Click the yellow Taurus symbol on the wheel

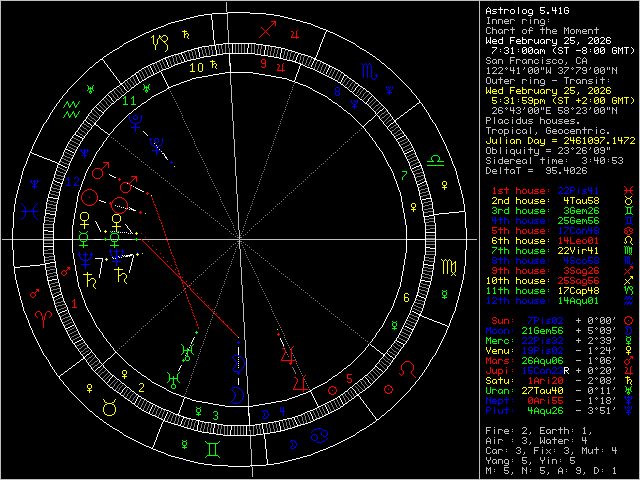pyautogui.click(x=110, y=407)
